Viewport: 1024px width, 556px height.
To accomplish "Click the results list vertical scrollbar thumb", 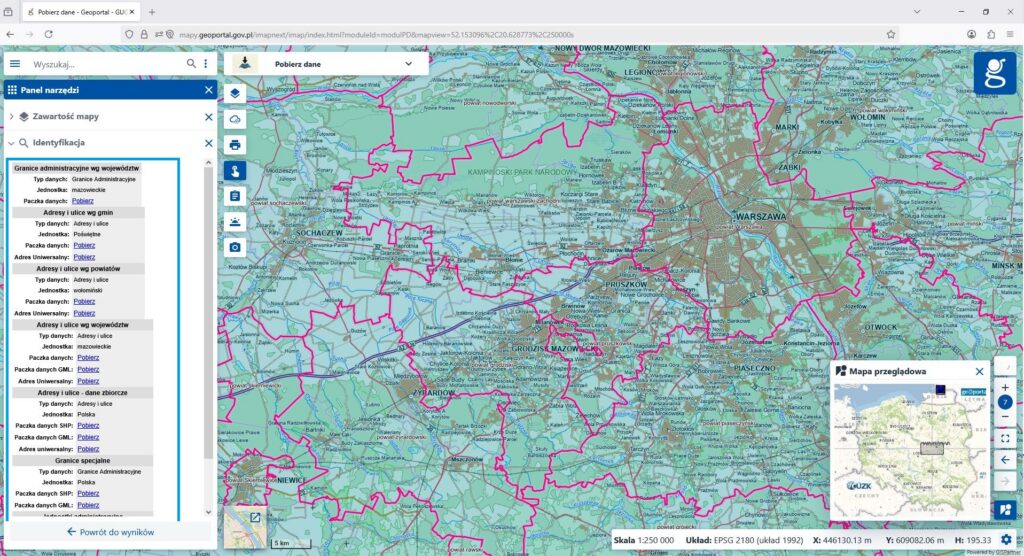I will (208, 312).
